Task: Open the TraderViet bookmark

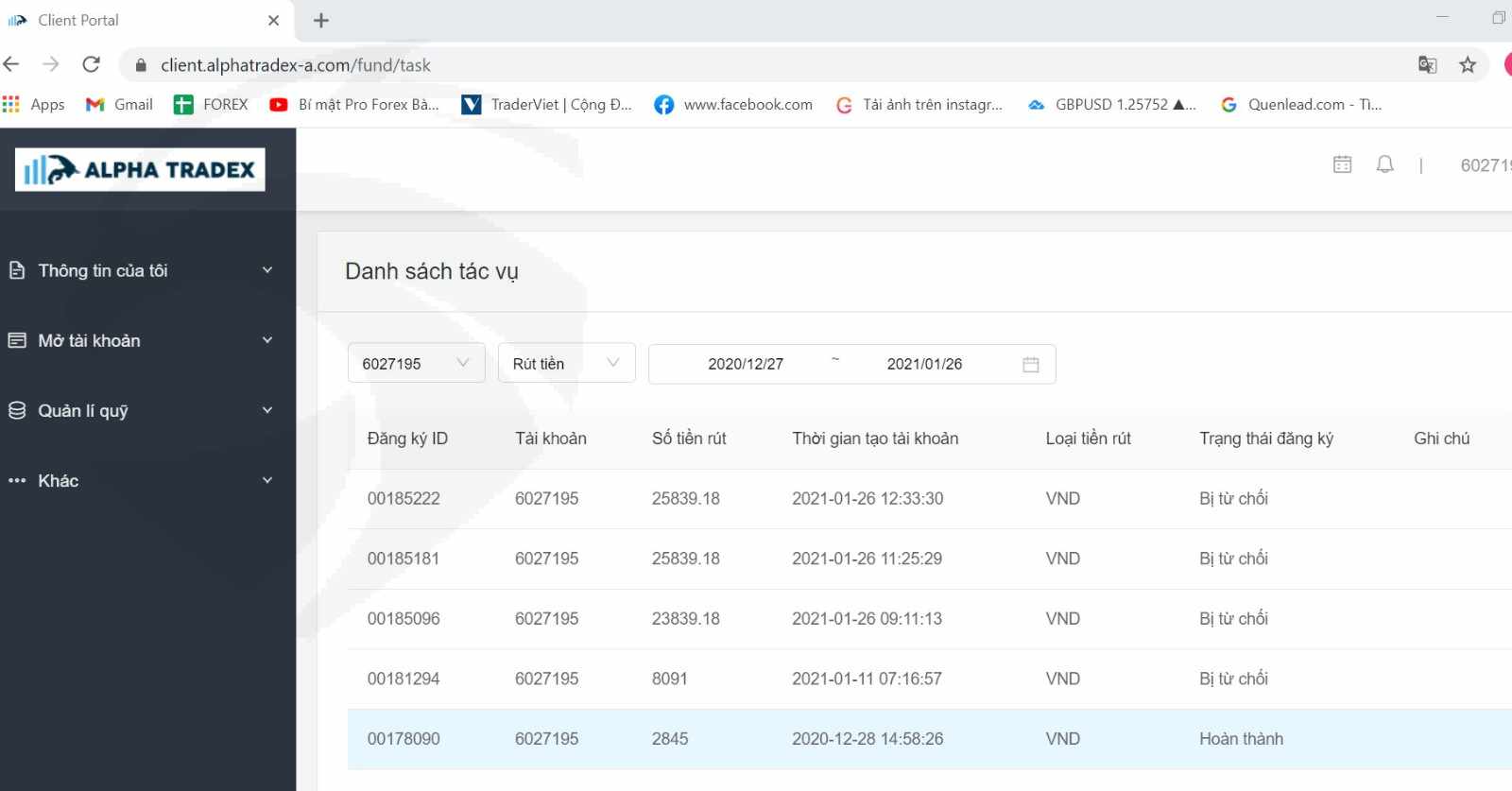Action: tap(547, 105)
